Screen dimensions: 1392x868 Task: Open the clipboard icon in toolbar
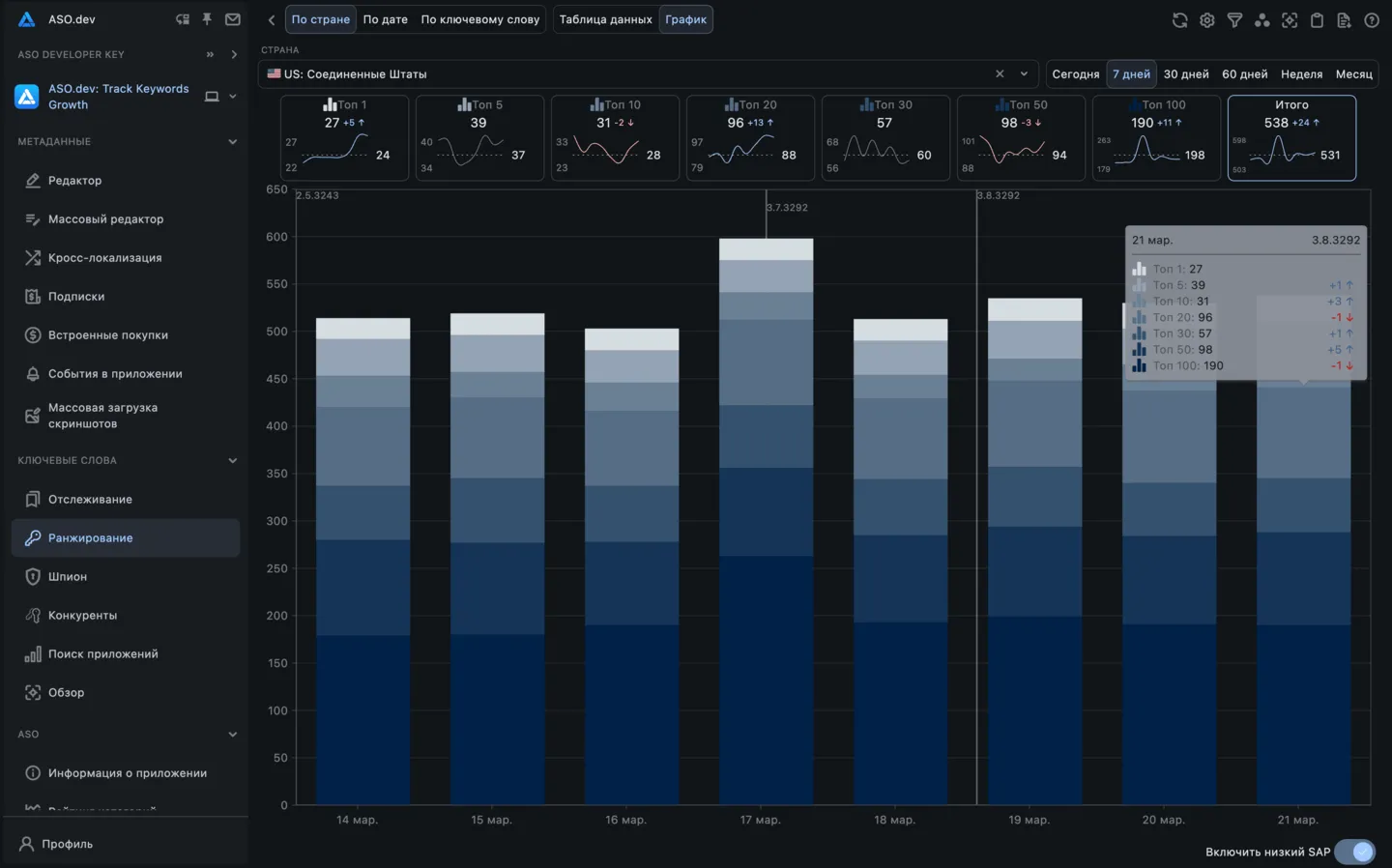coord(1317,19)
